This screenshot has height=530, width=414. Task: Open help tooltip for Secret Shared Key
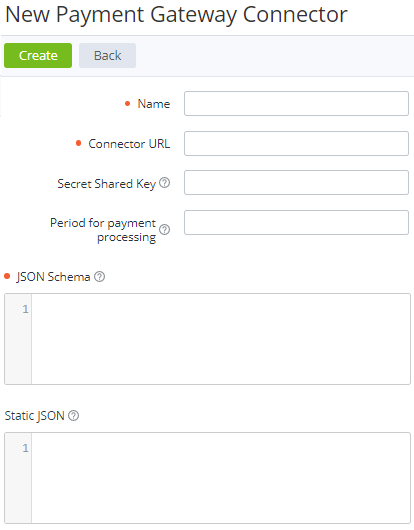165,183
